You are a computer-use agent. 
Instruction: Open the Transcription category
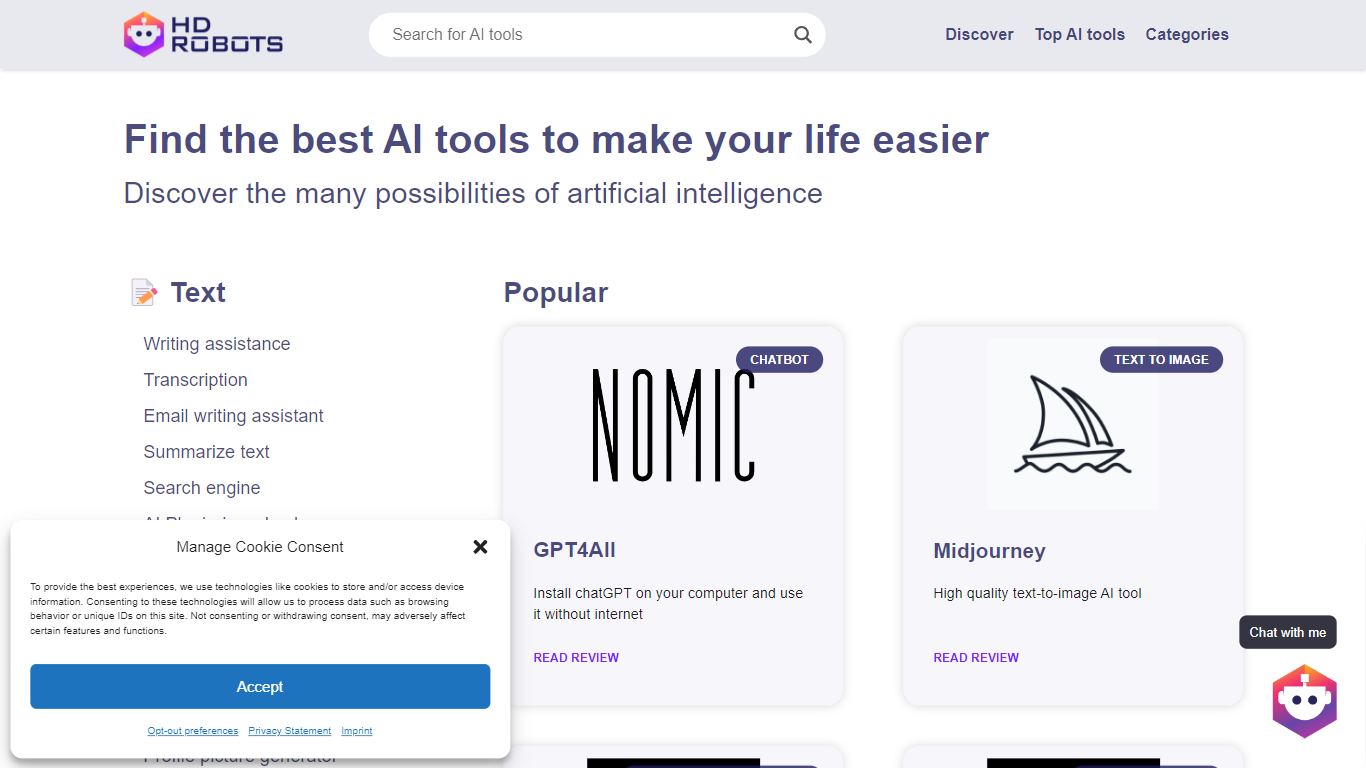pyautogui.click(x=195, y=380)
